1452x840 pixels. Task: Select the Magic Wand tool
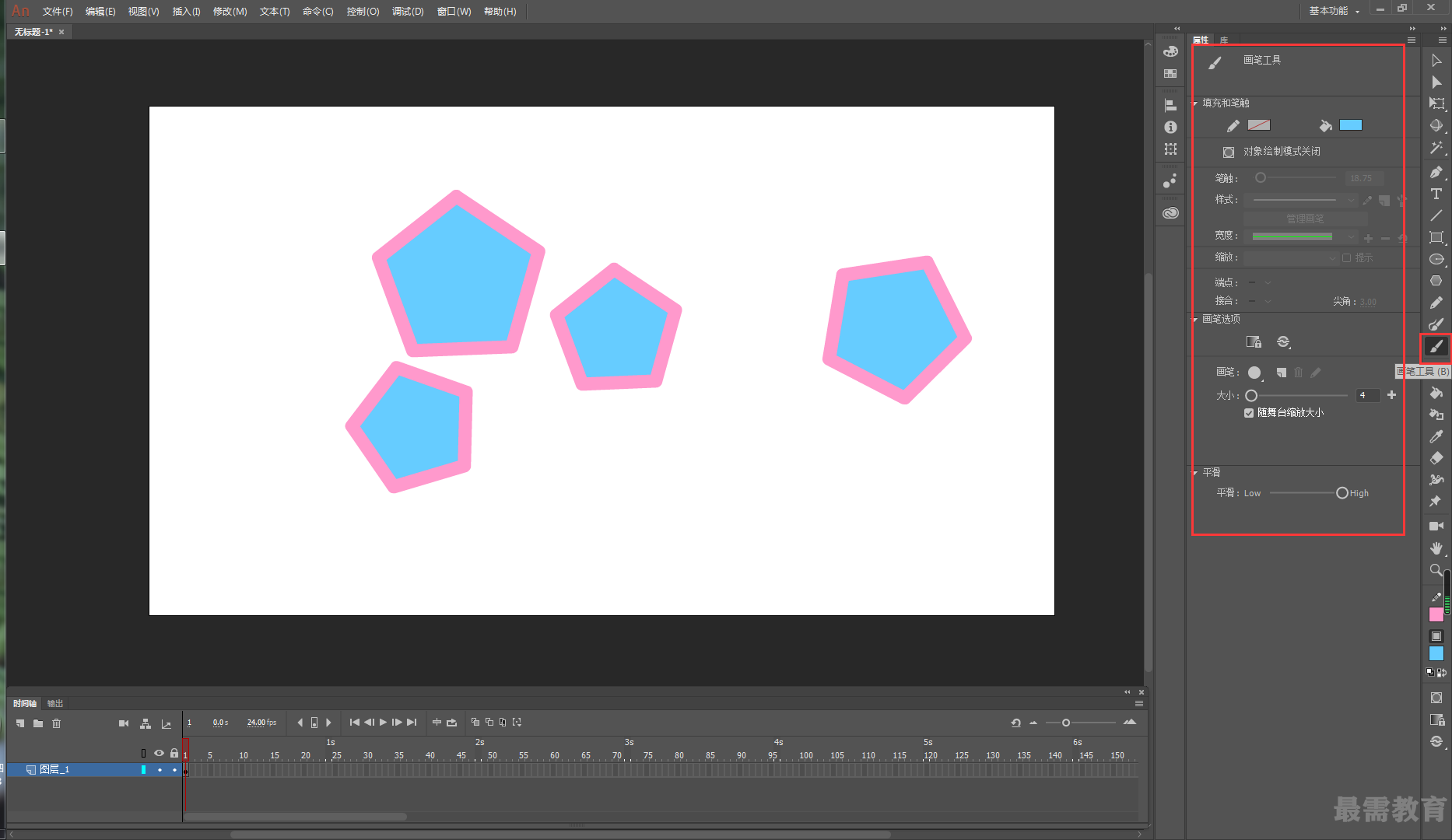click(x=1436, y=147)
